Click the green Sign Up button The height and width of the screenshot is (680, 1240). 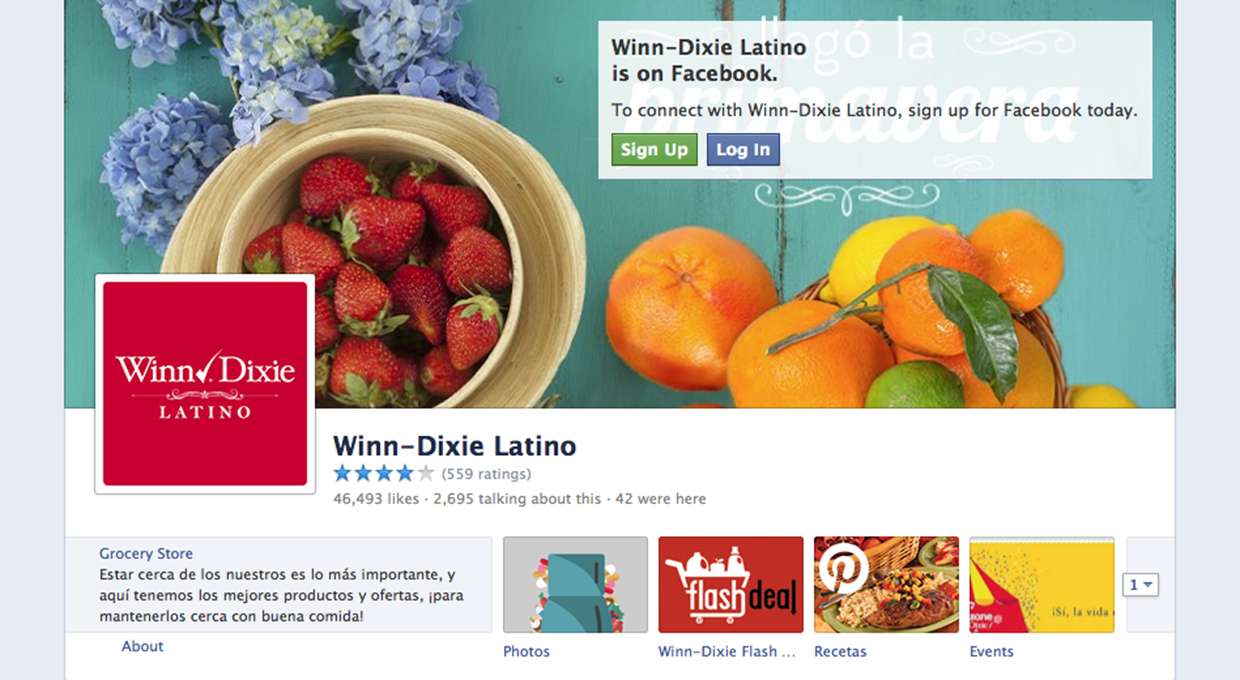[x=654, y=150]
